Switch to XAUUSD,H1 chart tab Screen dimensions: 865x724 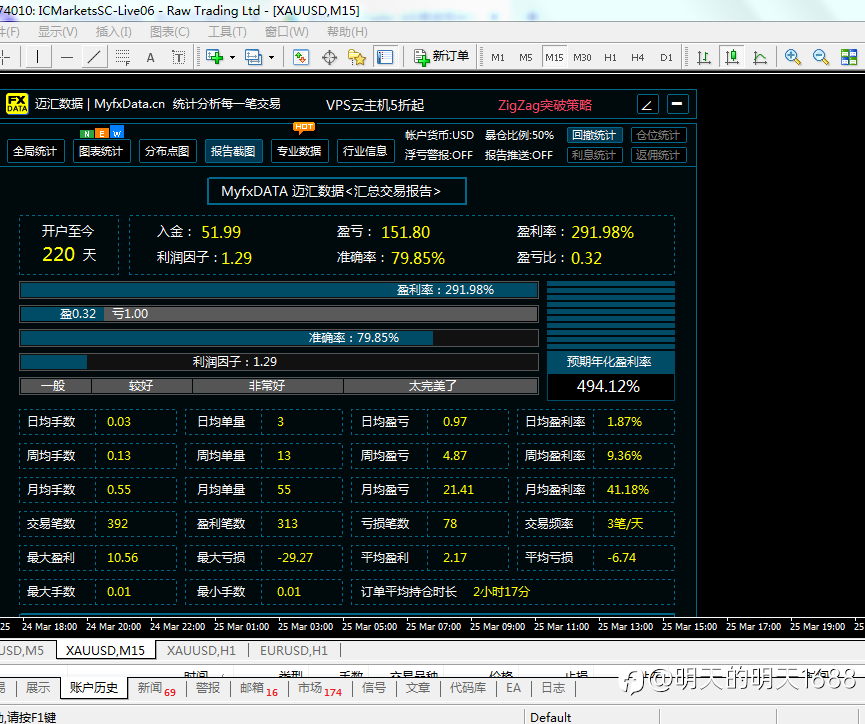pos(201,650)
